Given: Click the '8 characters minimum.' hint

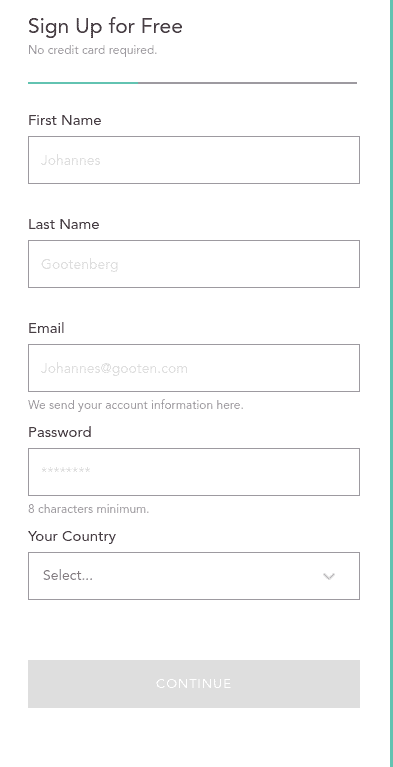Looking at the screenshot, I should click(x=89, y=509).
